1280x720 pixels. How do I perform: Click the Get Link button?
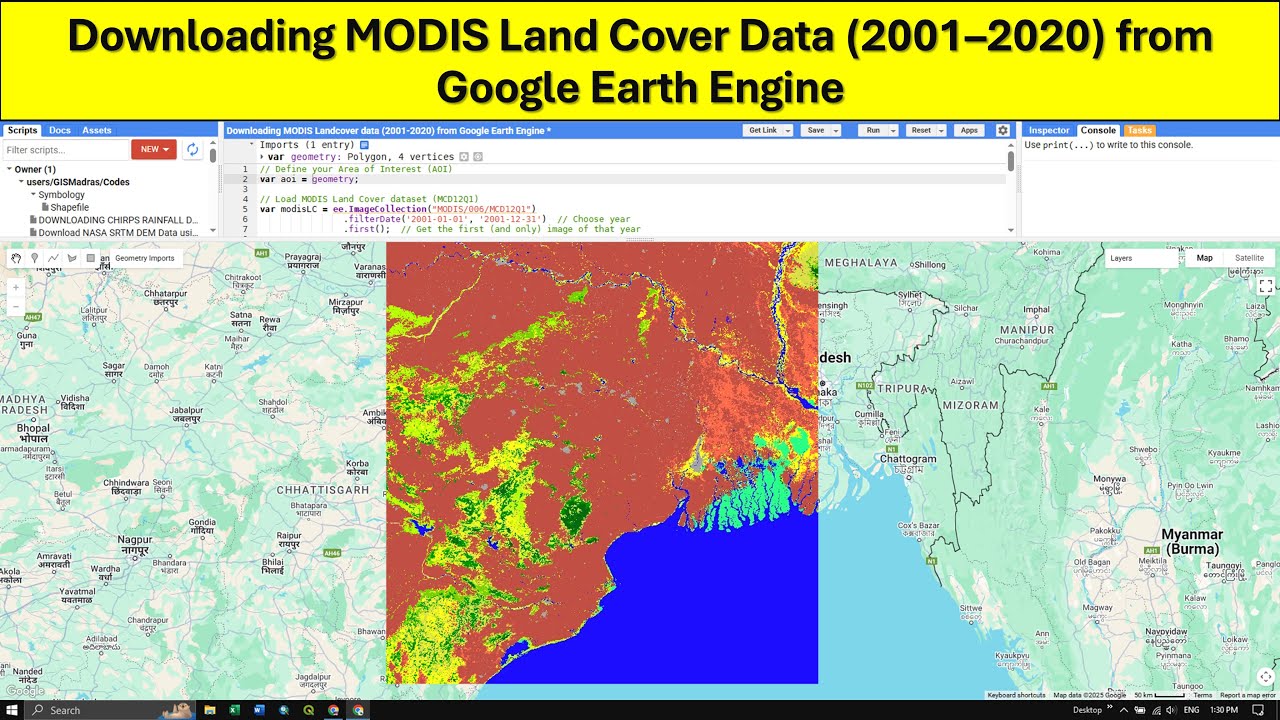point(763,130)
